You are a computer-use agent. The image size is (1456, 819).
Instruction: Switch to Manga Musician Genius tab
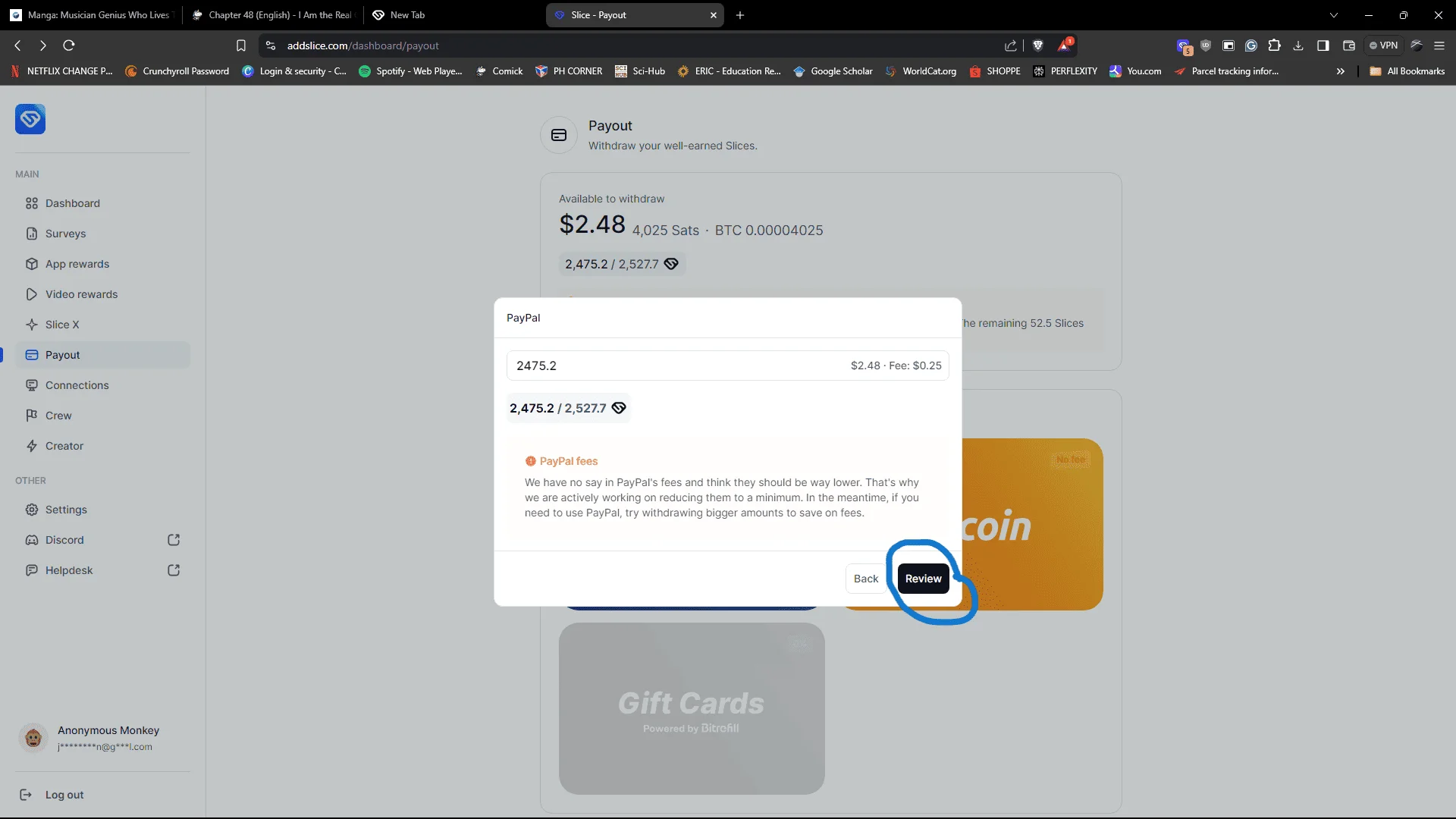click(x=91, y=15)
